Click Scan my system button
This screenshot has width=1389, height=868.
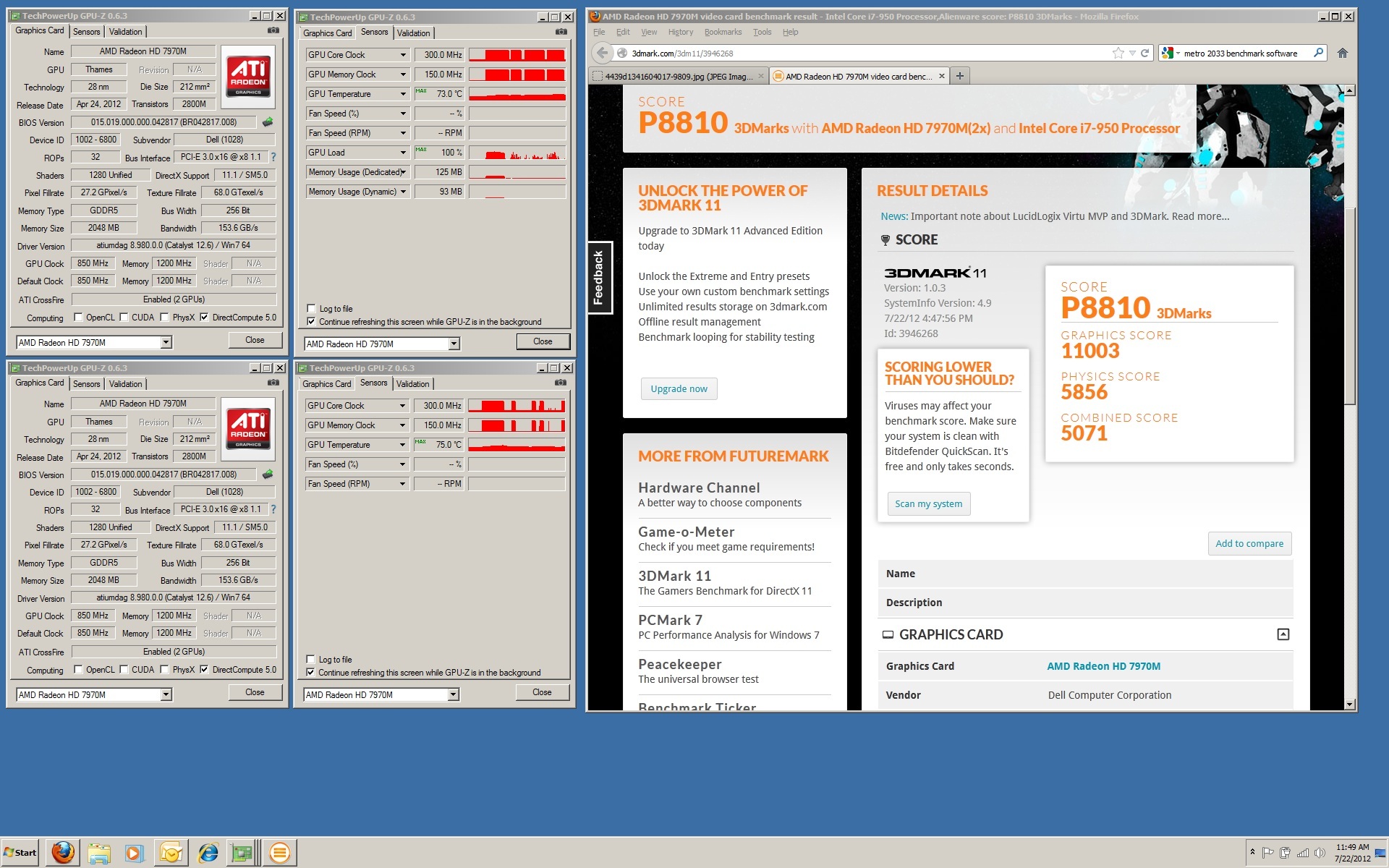(x=928, y=503)
